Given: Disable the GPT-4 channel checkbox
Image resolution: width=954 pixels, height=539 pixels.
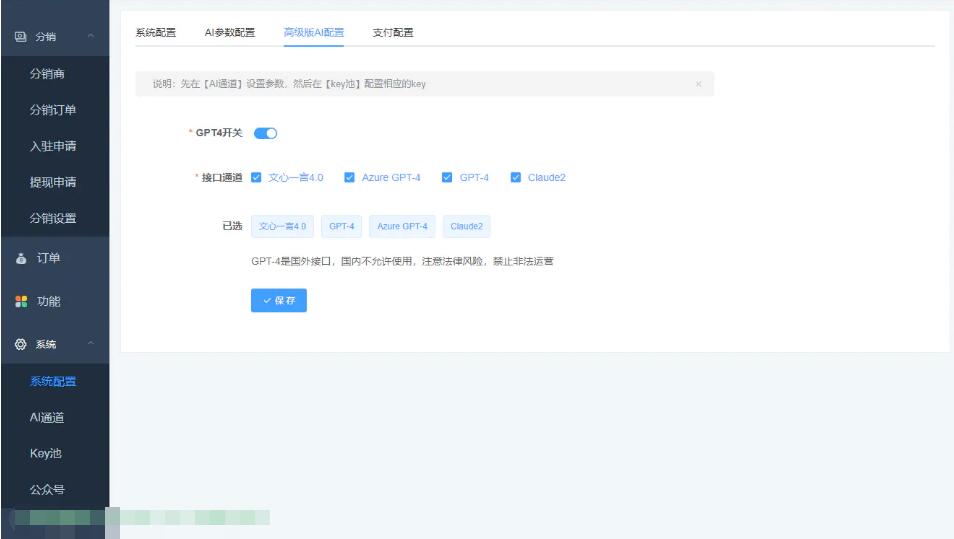Looking at the screenshot, I should [447, 178].
